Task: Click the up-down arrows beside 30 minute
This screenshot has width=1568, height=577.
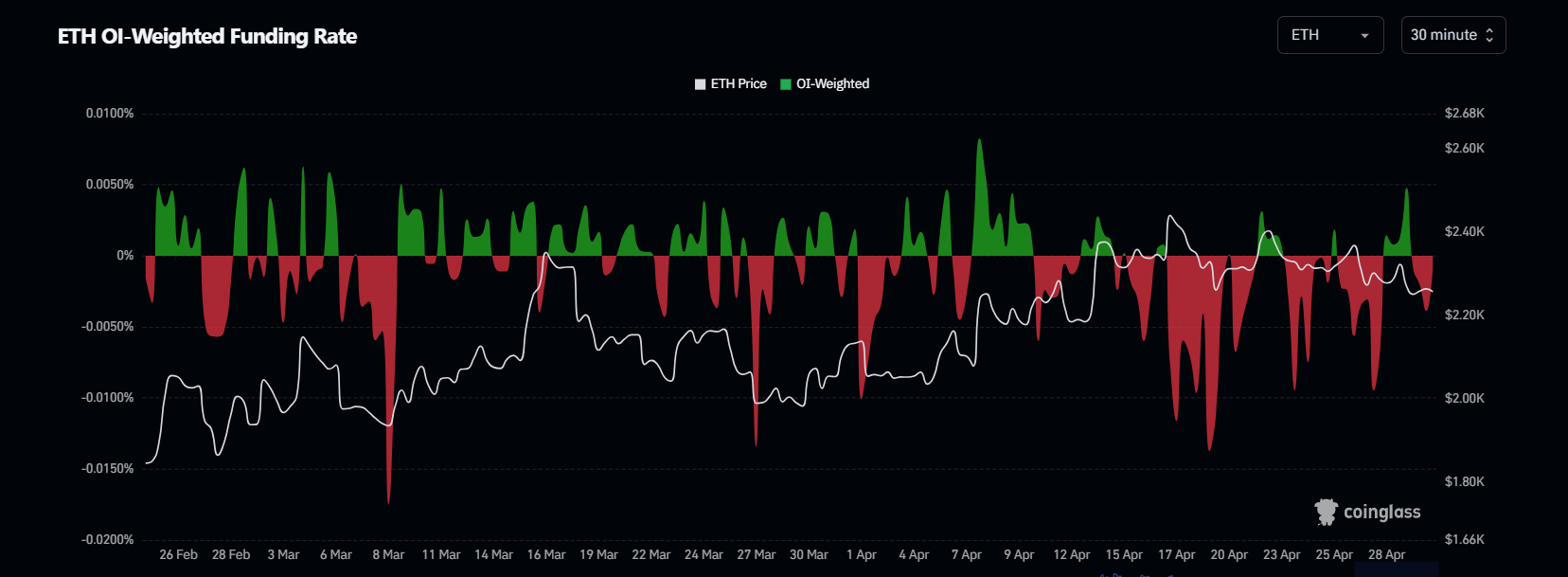Action: click(x=1489, y=35)
